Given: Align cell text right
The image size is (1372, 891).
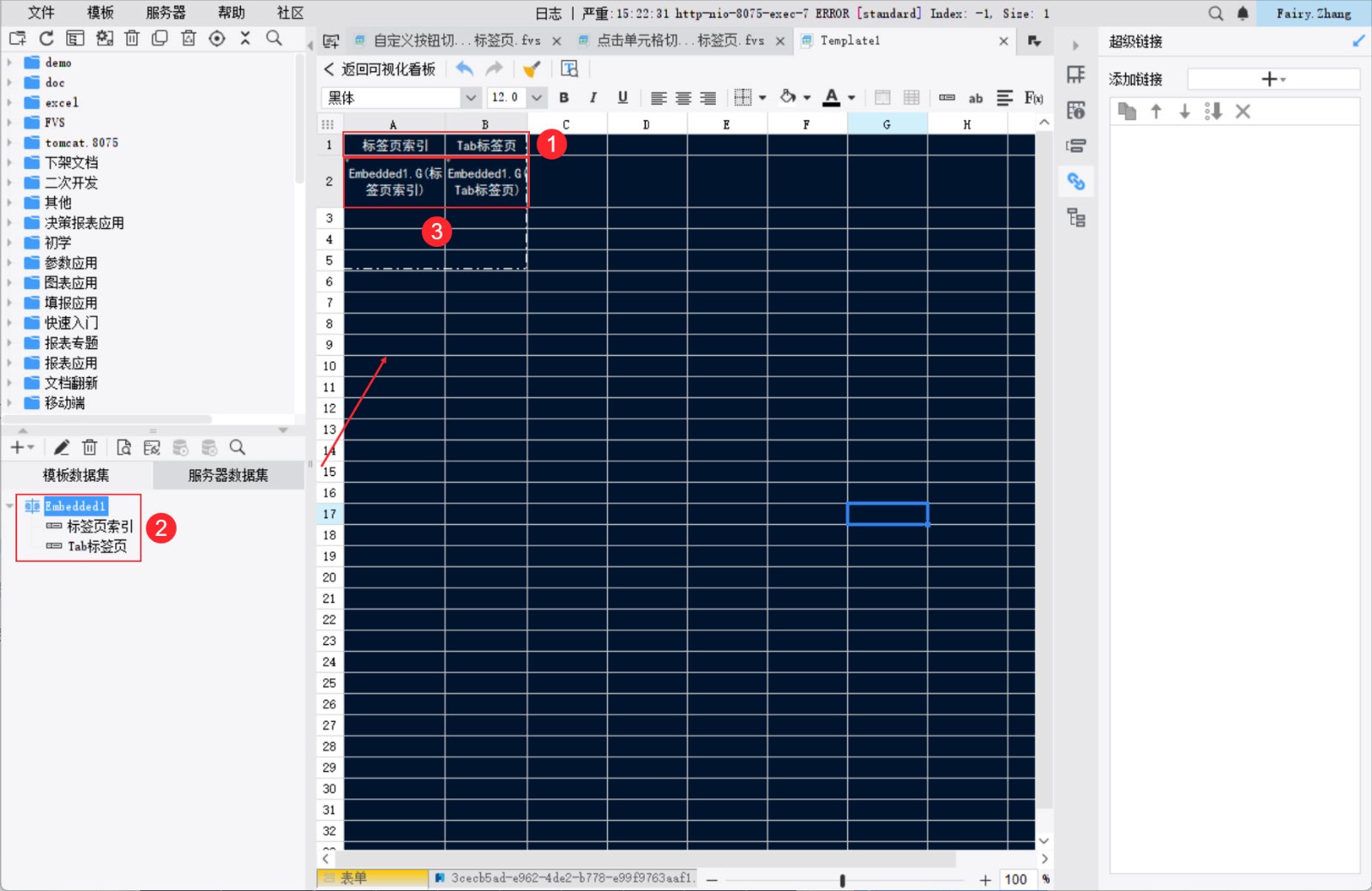Looking at the screenshot, I should (x=707, y=98).
